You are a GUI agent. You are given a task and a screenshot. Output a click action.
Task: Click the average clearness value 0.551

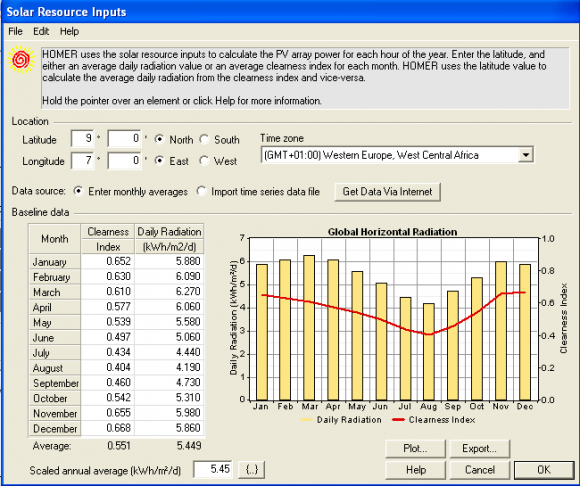tap(119, 446)
